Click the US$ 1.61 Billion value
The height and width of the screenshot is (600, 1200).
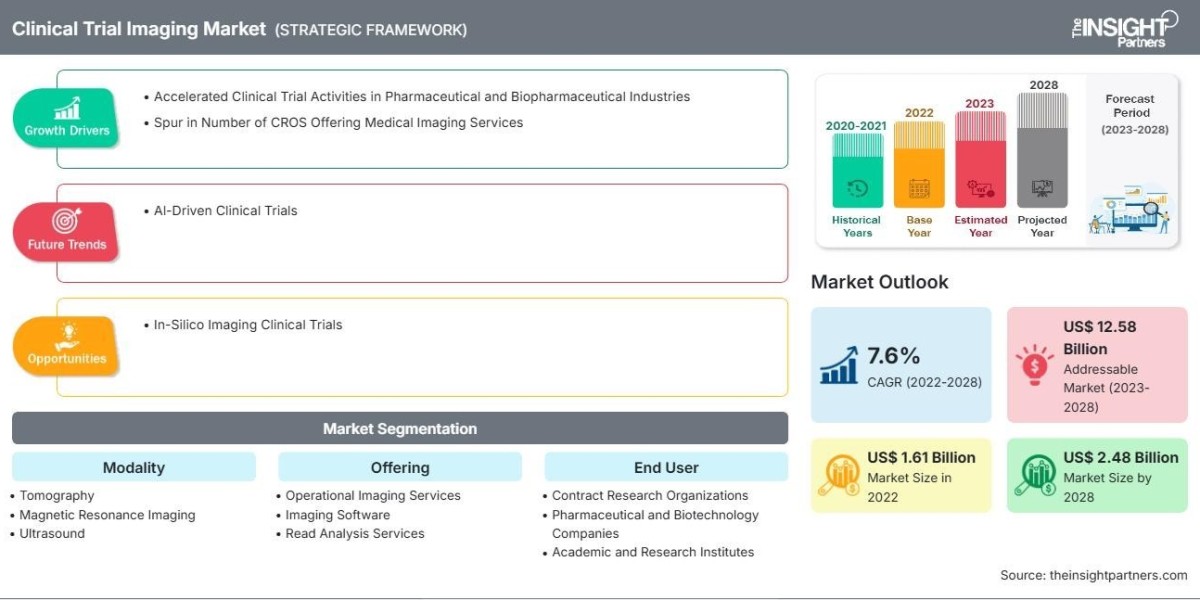921,457
